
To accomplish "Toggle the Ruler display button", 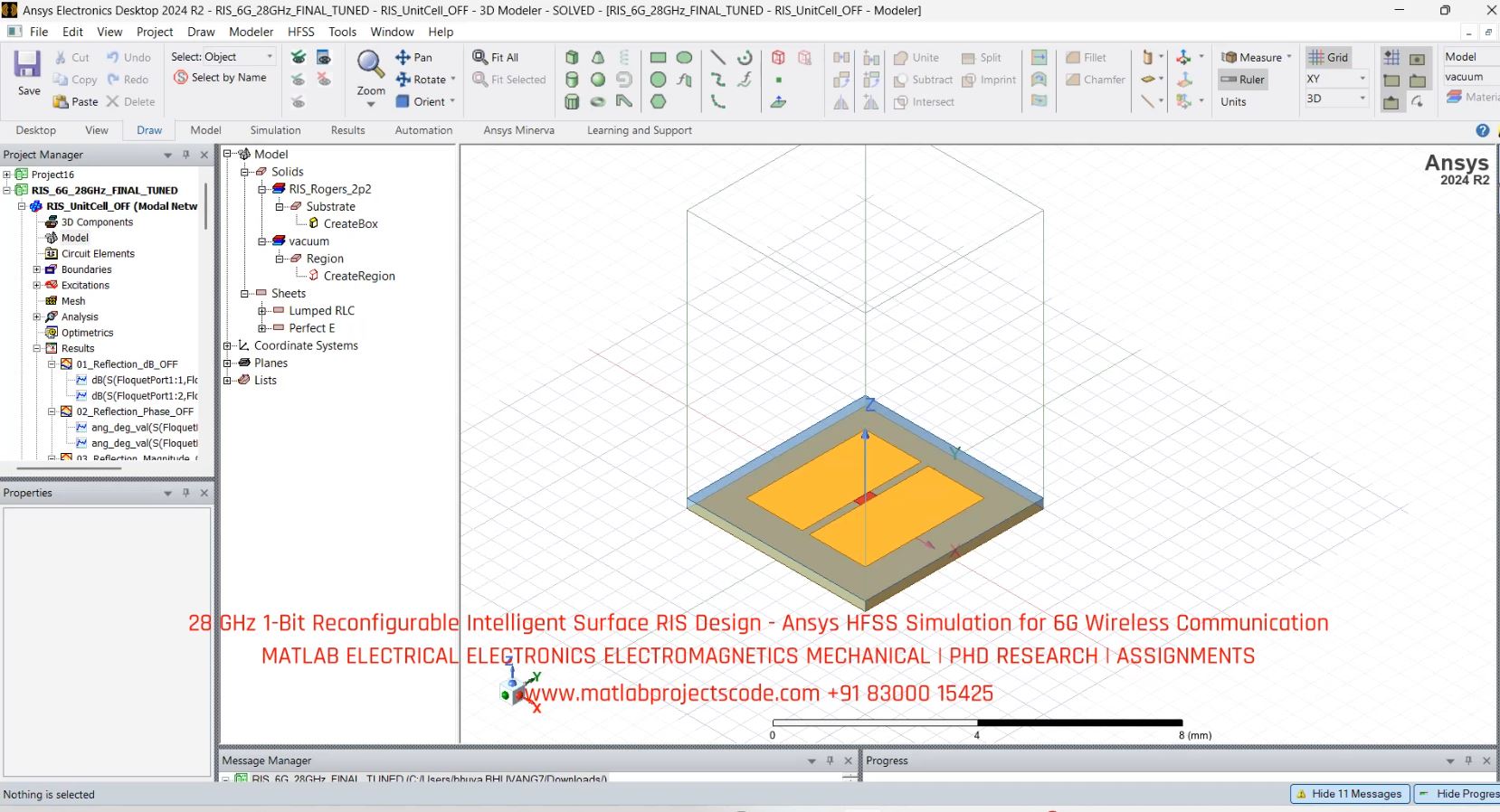I will 1243,80.
